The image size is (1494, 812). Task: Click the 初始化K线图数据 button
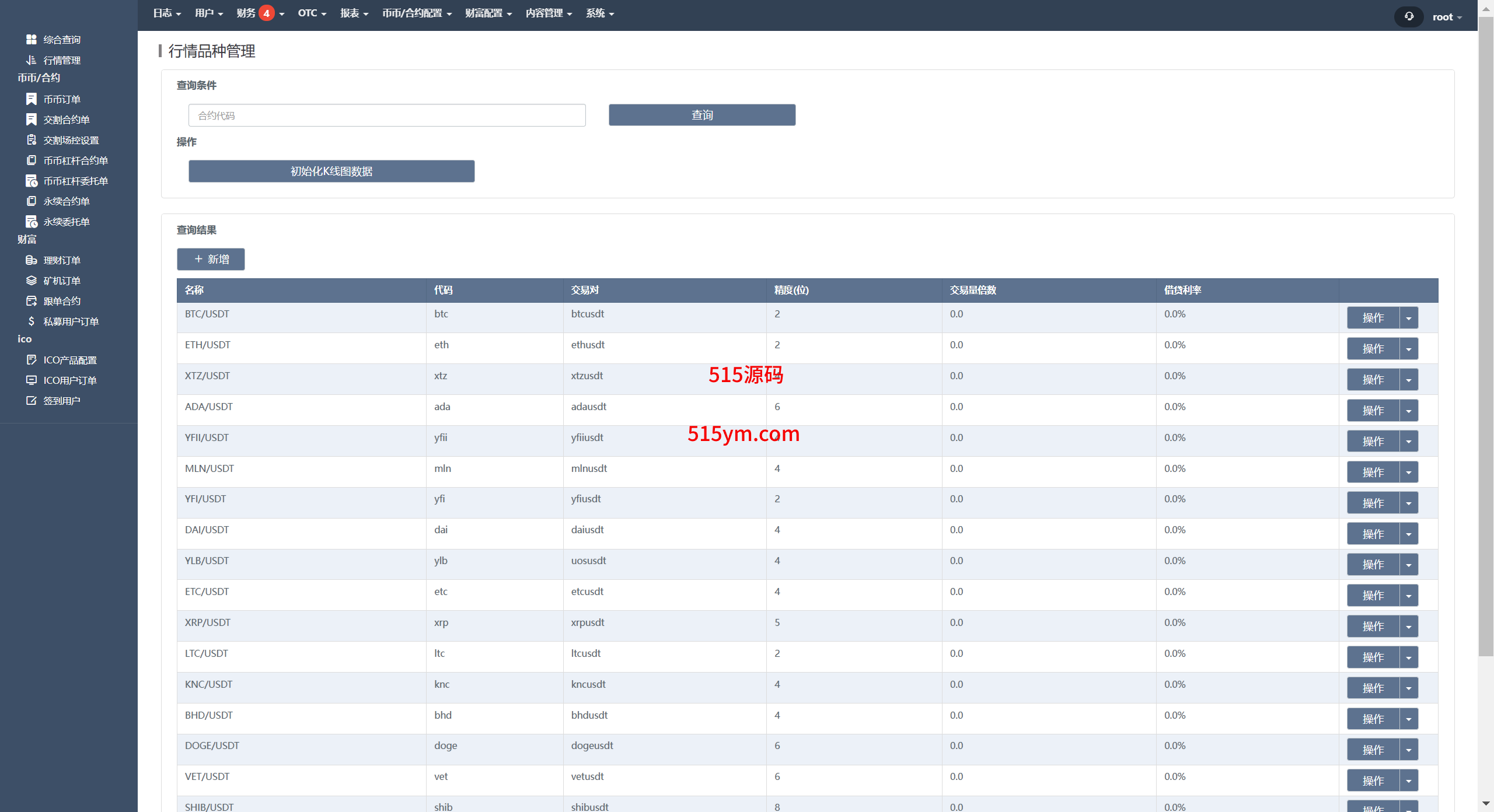[x=331, y=171]
